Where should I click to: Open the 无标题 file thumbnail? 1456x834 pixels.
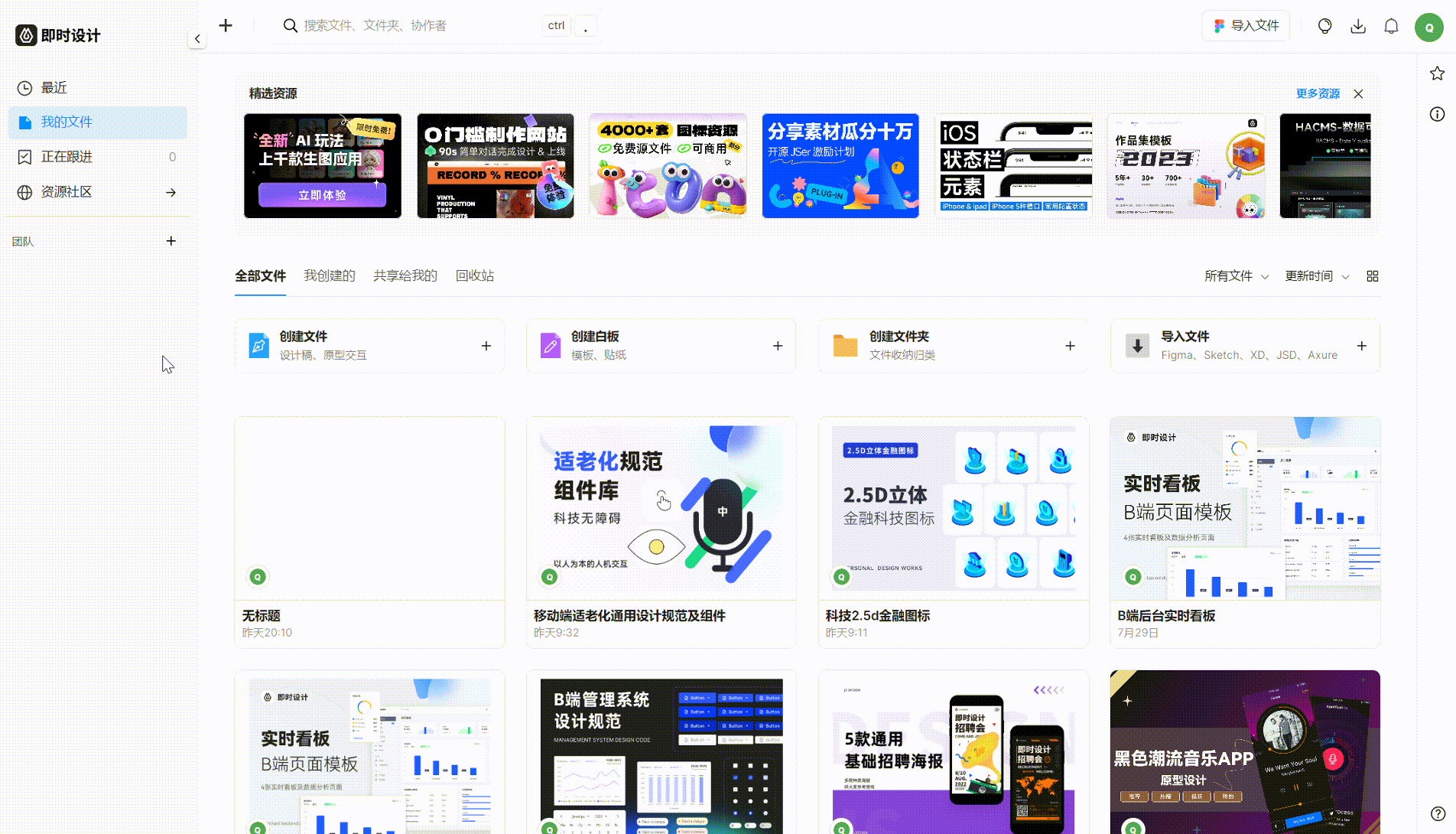pyautogui.click(x=369, y=509)
